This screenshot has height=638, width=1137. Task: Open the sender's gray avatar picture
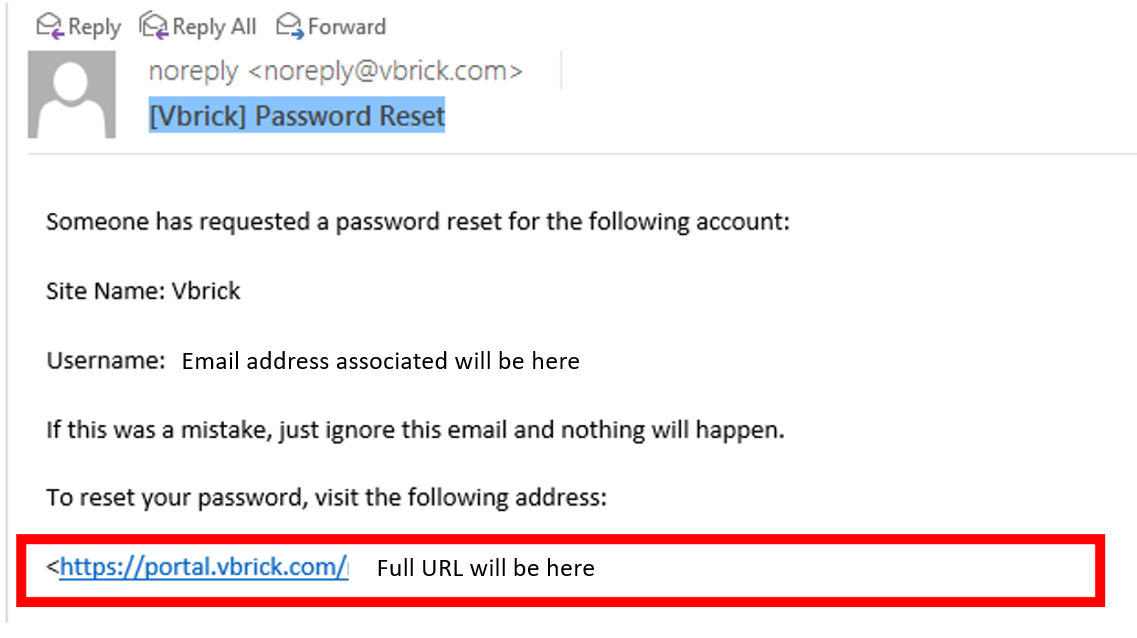[x=72, y=94]
